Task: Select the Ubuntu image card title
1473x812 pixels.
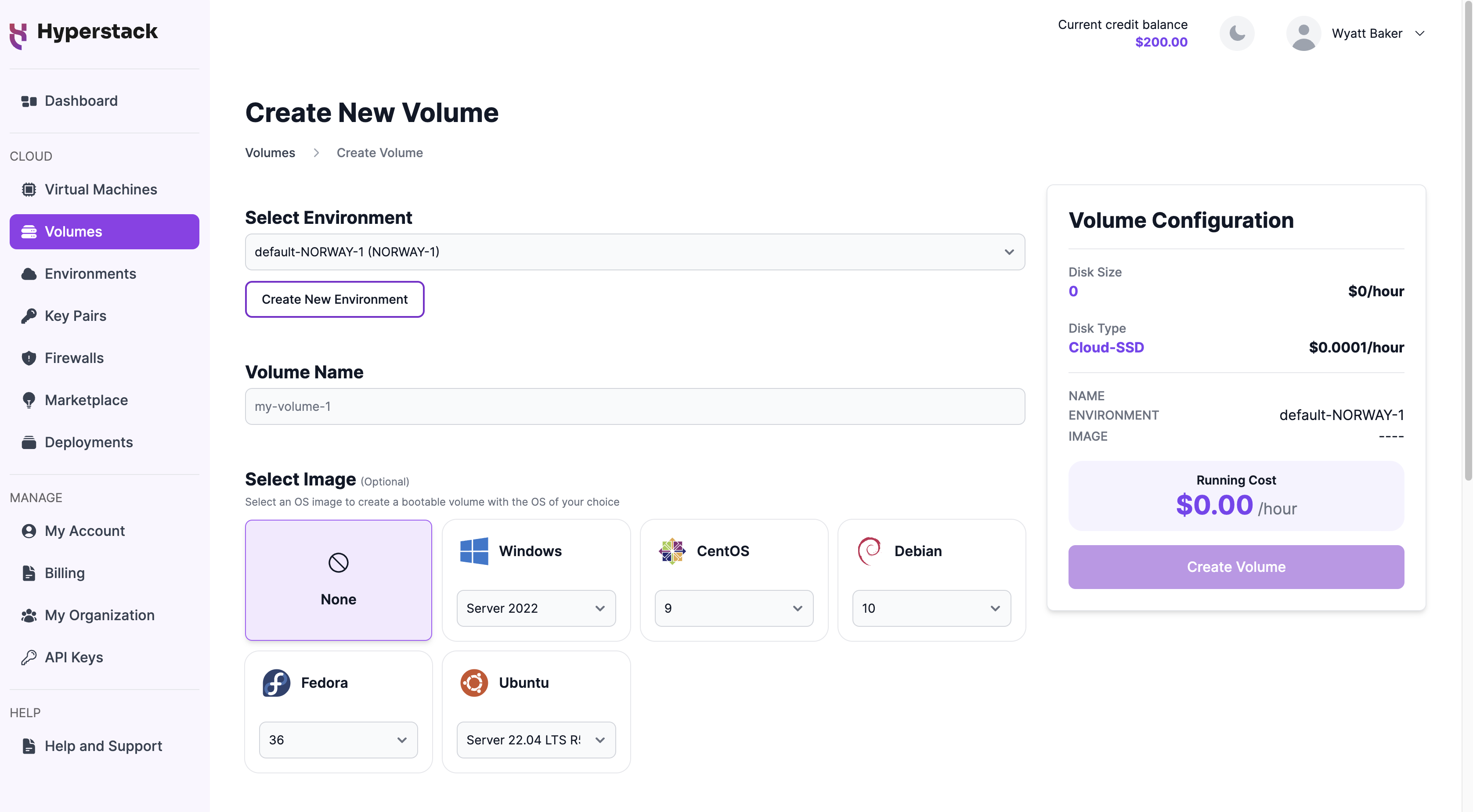Action: [x=524, y=683]
